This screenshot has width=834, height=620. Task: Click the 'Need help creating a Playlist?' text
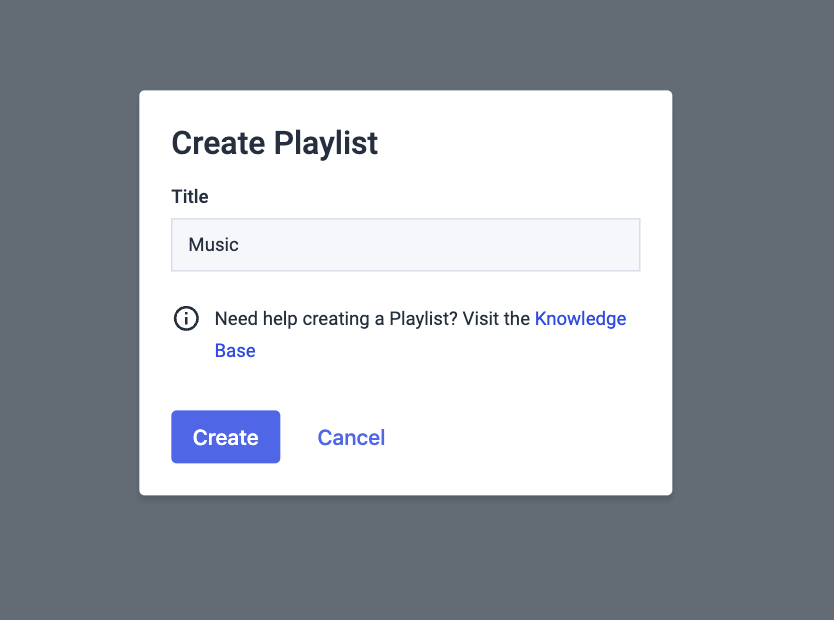tap(336, 319)
